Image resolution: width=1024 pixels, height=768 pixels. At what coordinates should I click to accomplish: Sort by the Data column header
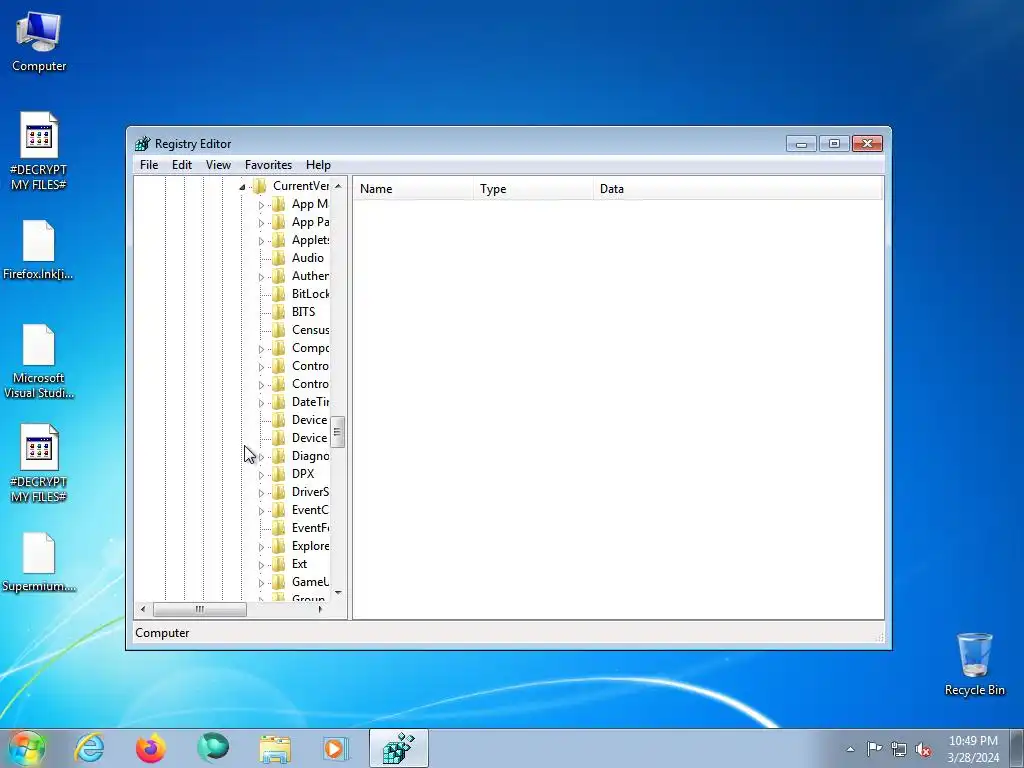738,189
